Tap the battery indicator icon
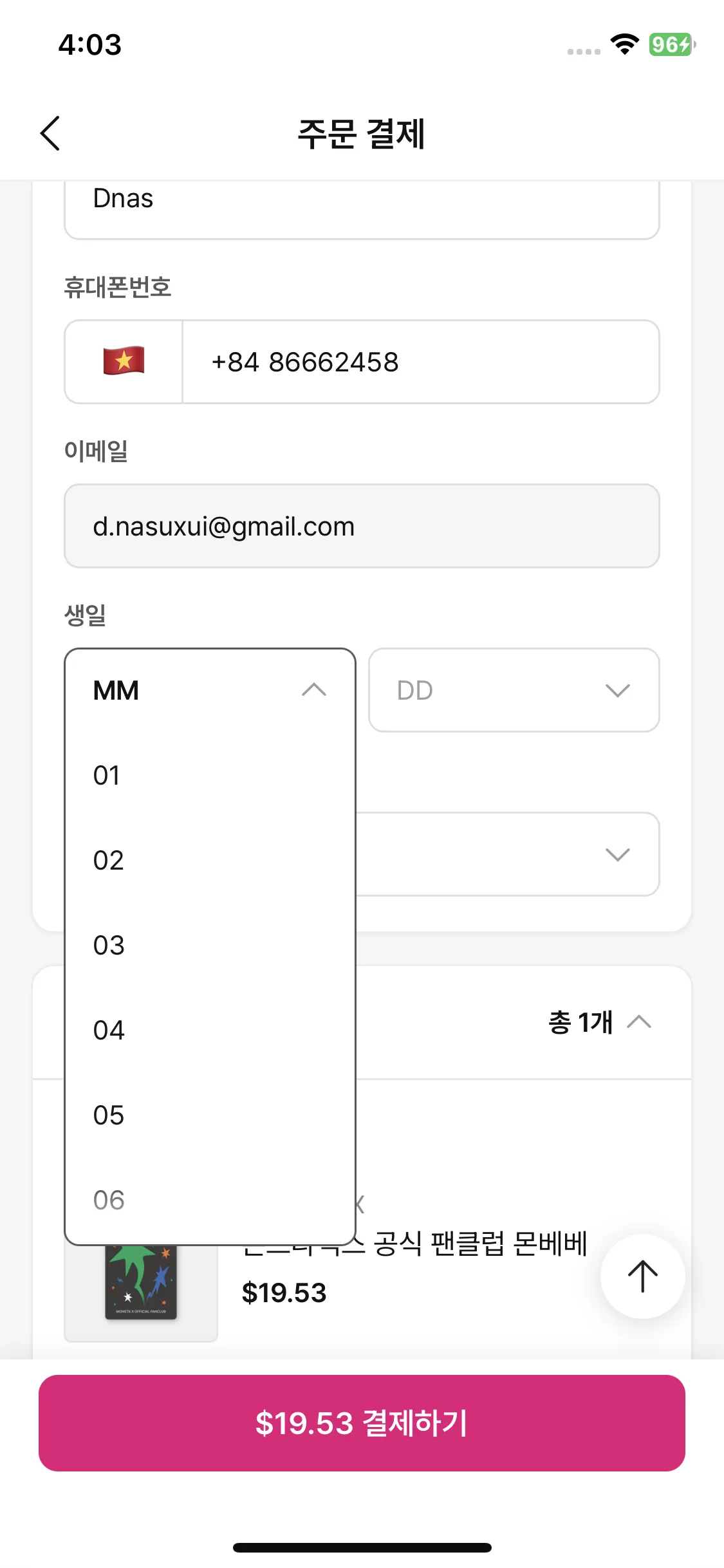 [671, 44]
